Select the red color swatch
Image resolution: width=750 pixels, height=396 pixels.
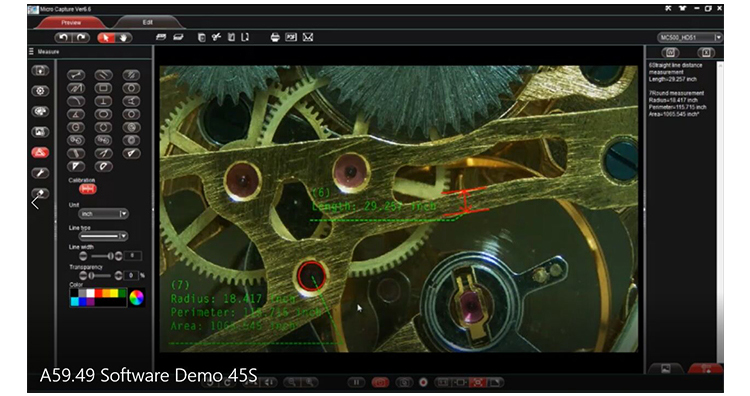pyautogui.click(x=99, y=293)
